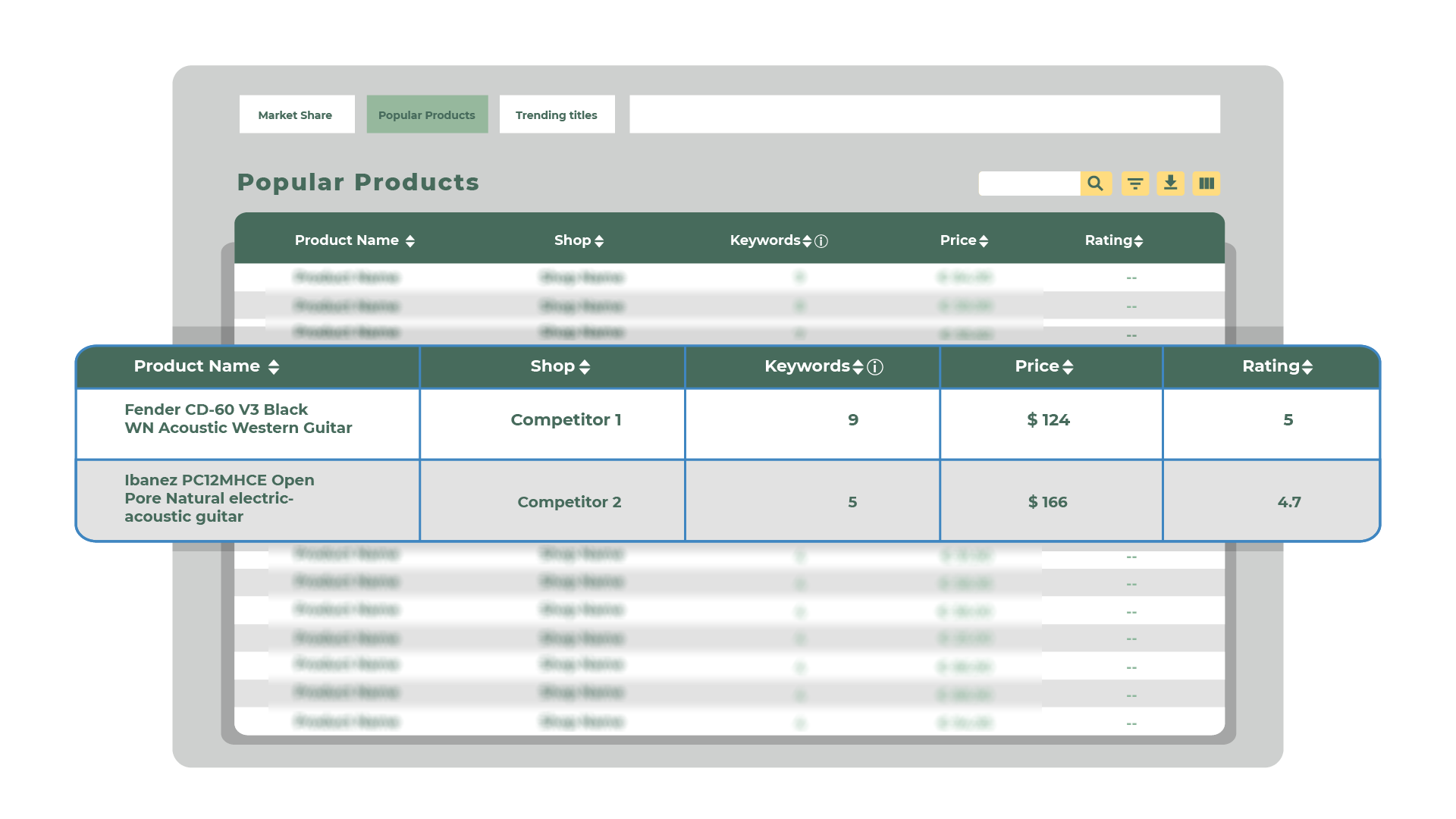
Task: Sort by Price in background table header
Action: (984, 241)
